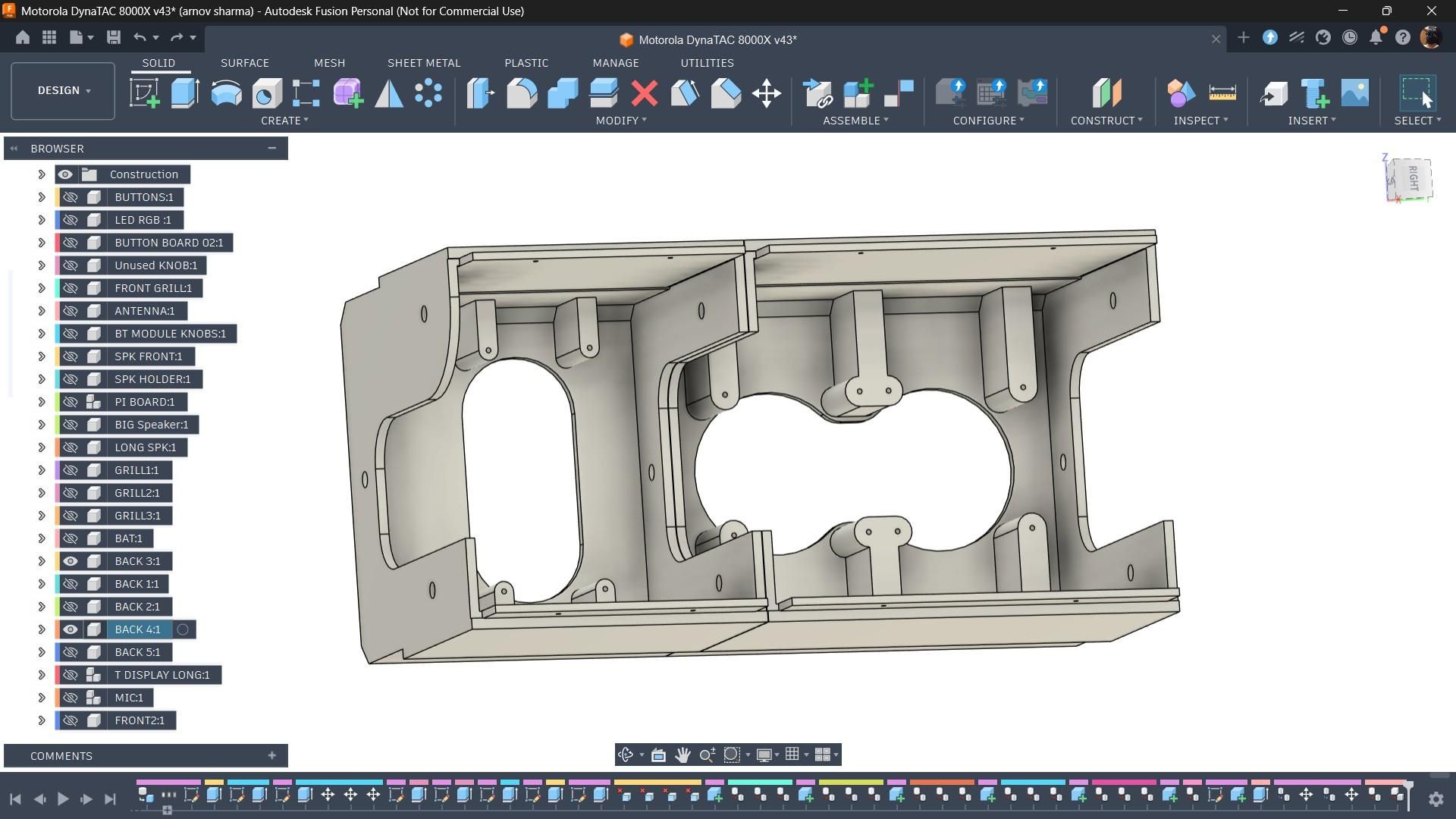Screen dimensions: 1456x819
Task: Select the Mirror tool
Action: click(x=389, y=93)
